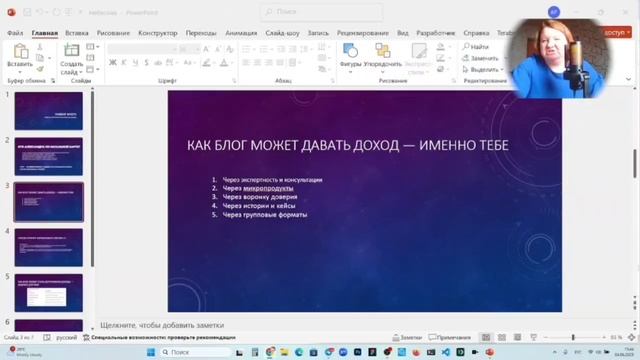
Task: Click the Cut scissors icon
Action: 40,47
